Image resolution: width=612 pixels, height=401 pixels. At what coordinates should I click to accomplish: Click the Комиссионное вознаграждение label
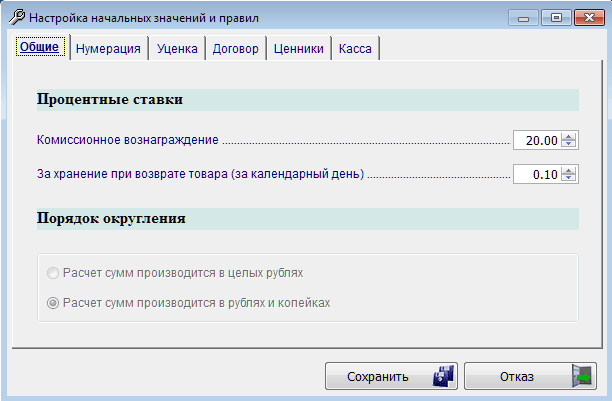point(128,140)
